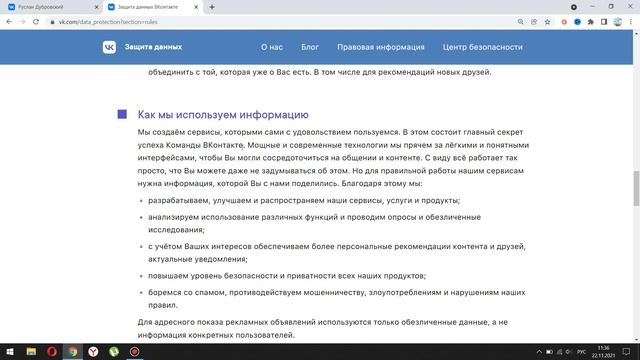Open the clock and date panel

coord(603,352)
